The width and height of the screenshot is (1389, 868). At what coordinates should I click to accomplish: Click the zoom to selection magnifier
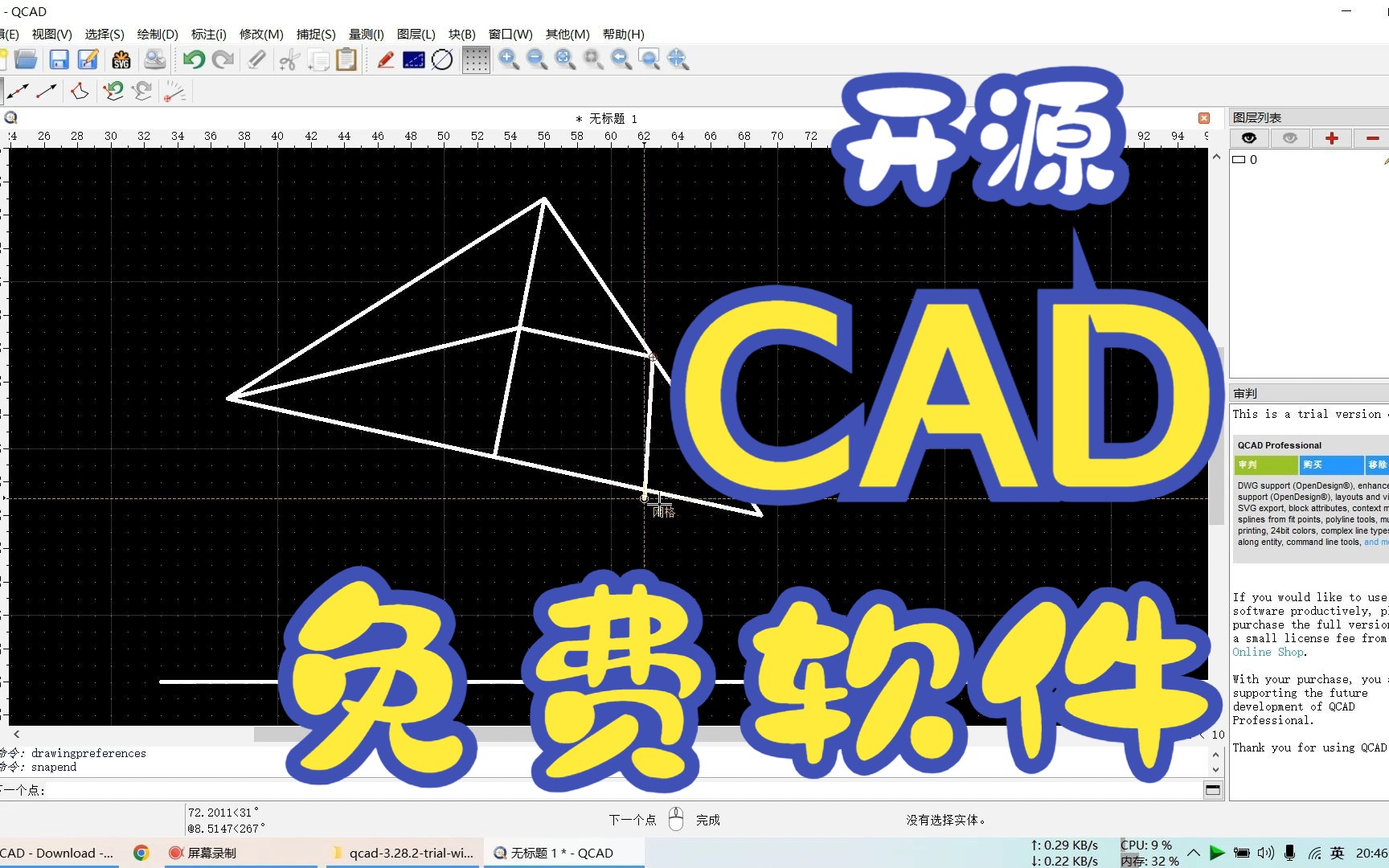(x=593, y=59)
